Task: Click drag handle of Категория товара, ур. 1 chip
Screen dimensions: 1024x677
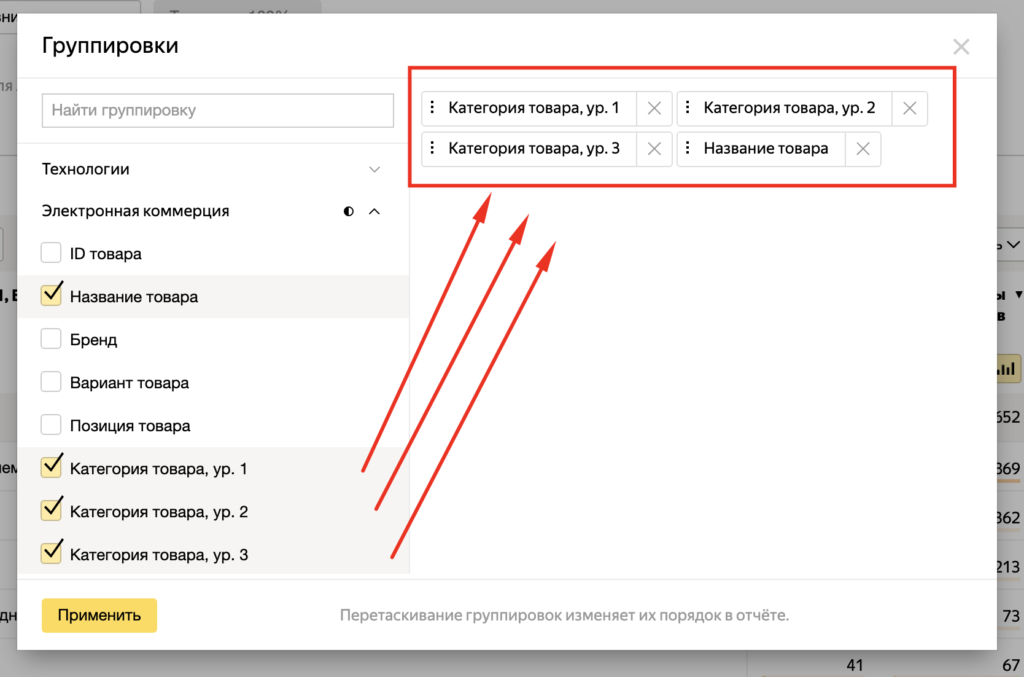Action: [x=432, y=108]
